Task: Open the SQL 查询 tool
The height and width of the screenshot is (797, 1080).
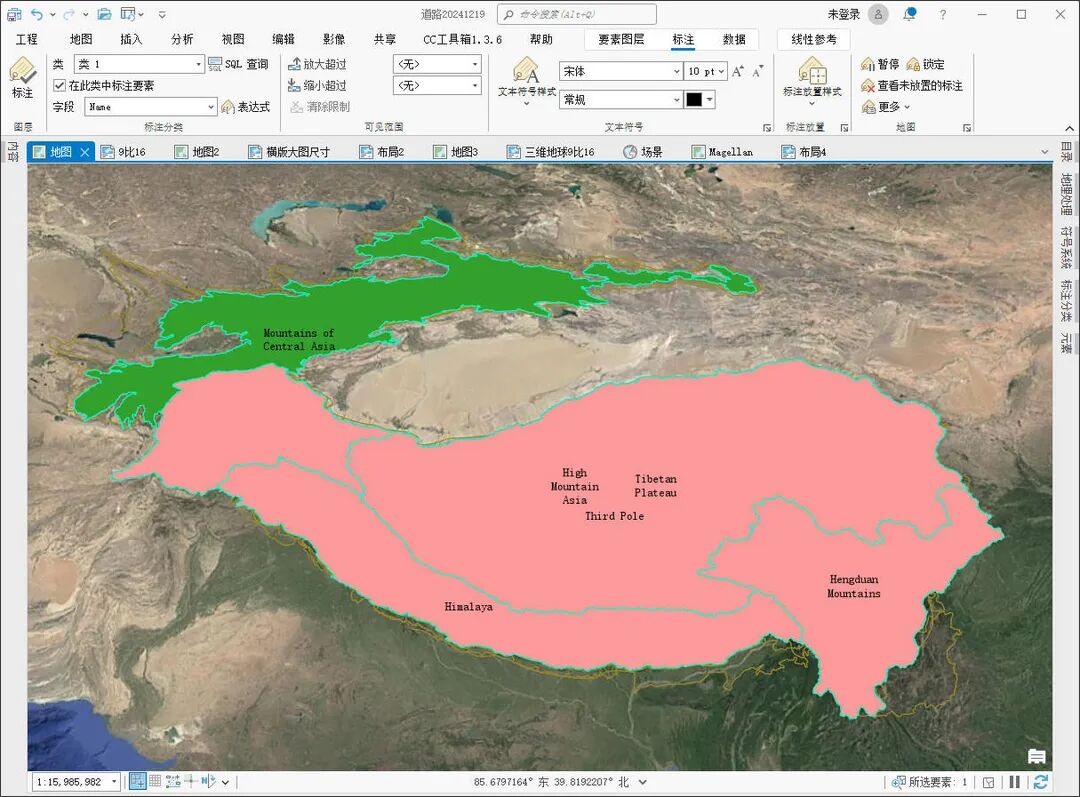Action: (238, 64)
